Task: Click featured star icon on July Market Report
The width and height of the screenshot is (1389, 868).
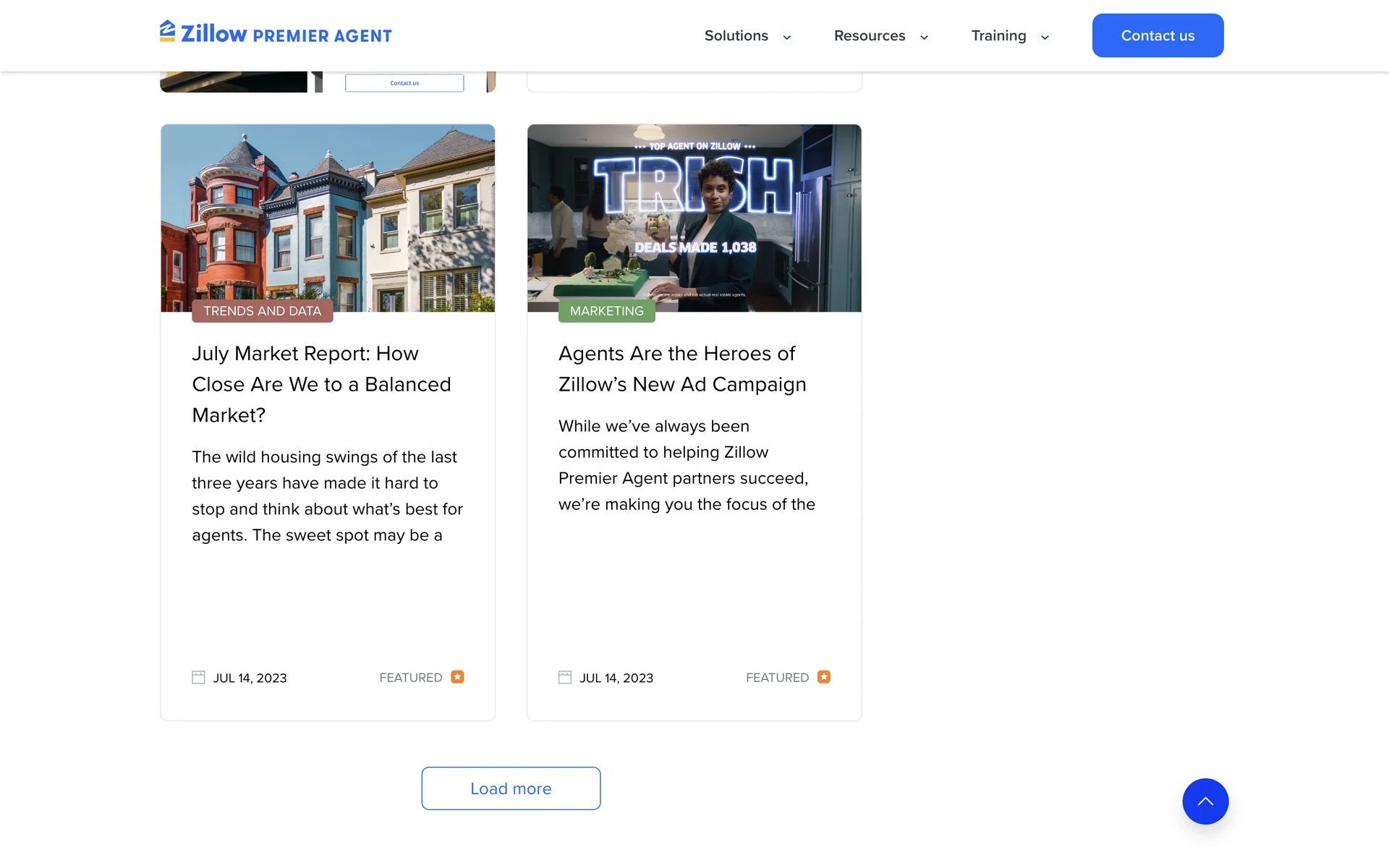Action: coord(457,677)
